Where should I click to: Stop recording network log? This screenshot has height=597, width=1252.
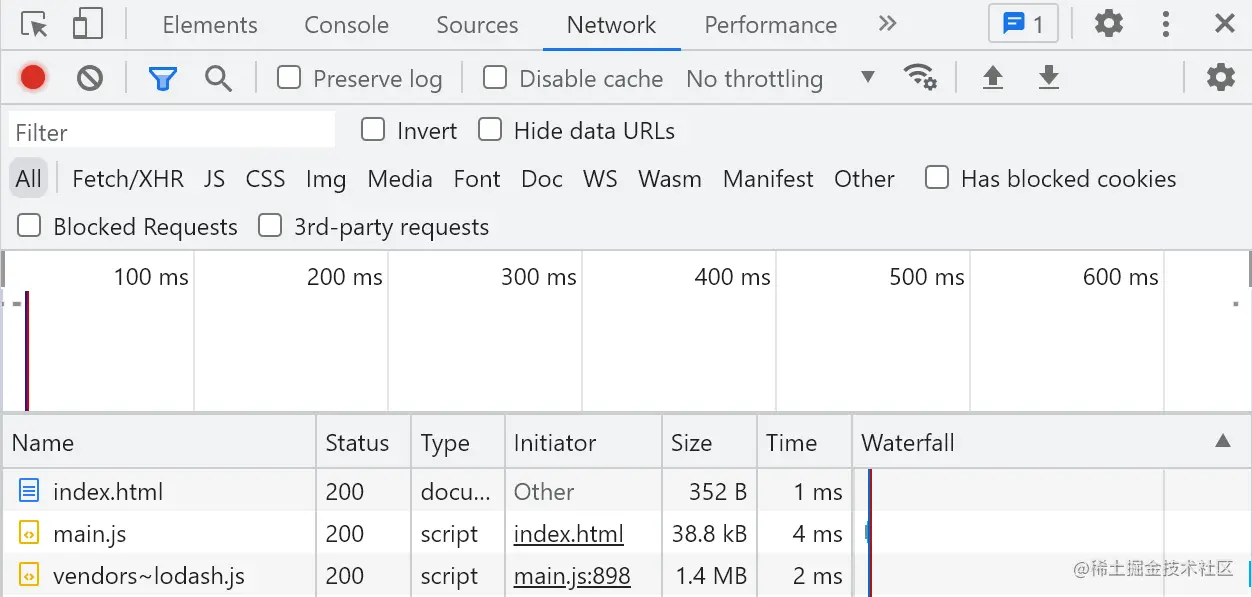33,78
